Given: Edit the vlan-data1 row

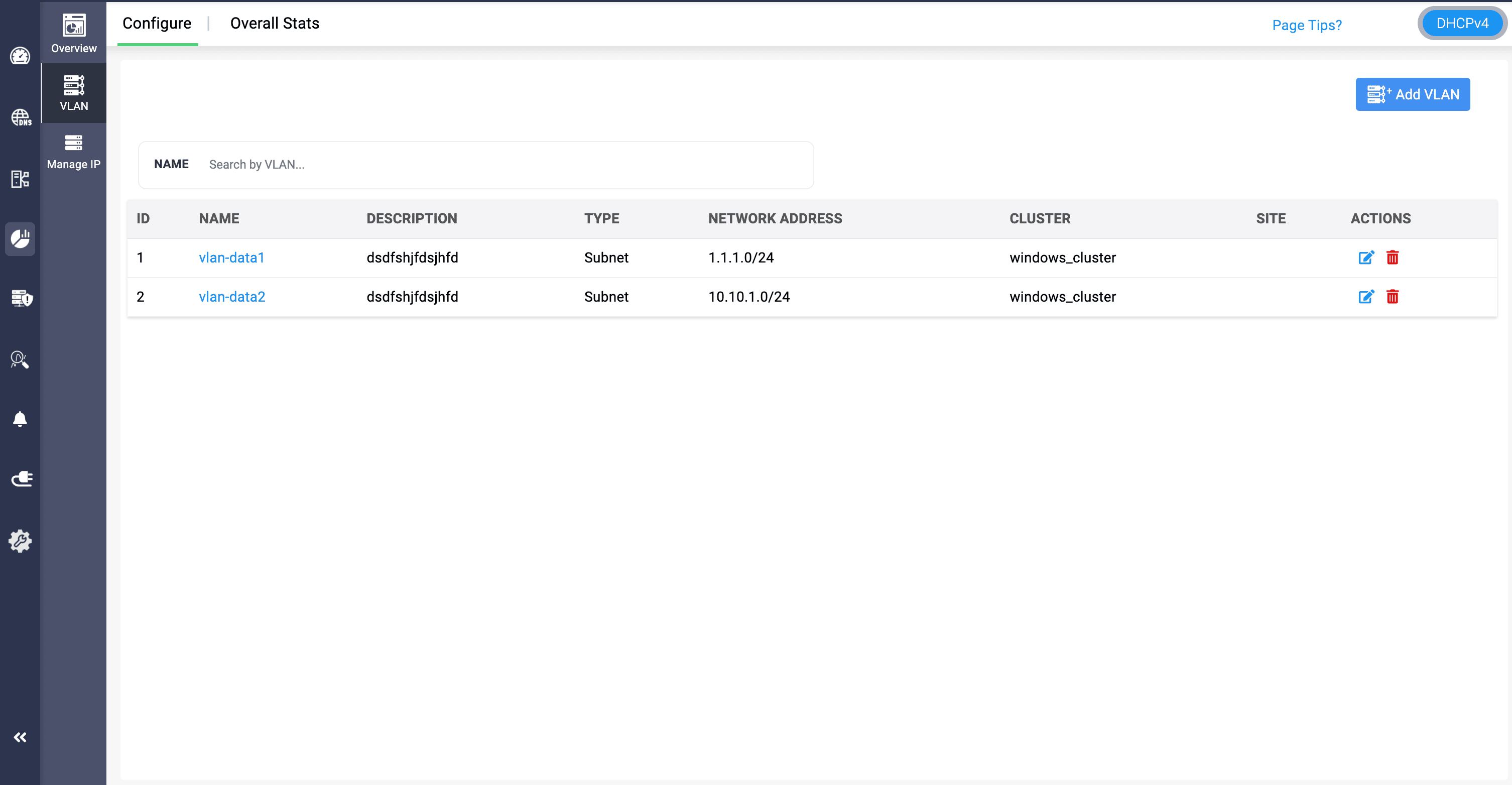Looking at the screenshot, I should tap(1366, 257).
